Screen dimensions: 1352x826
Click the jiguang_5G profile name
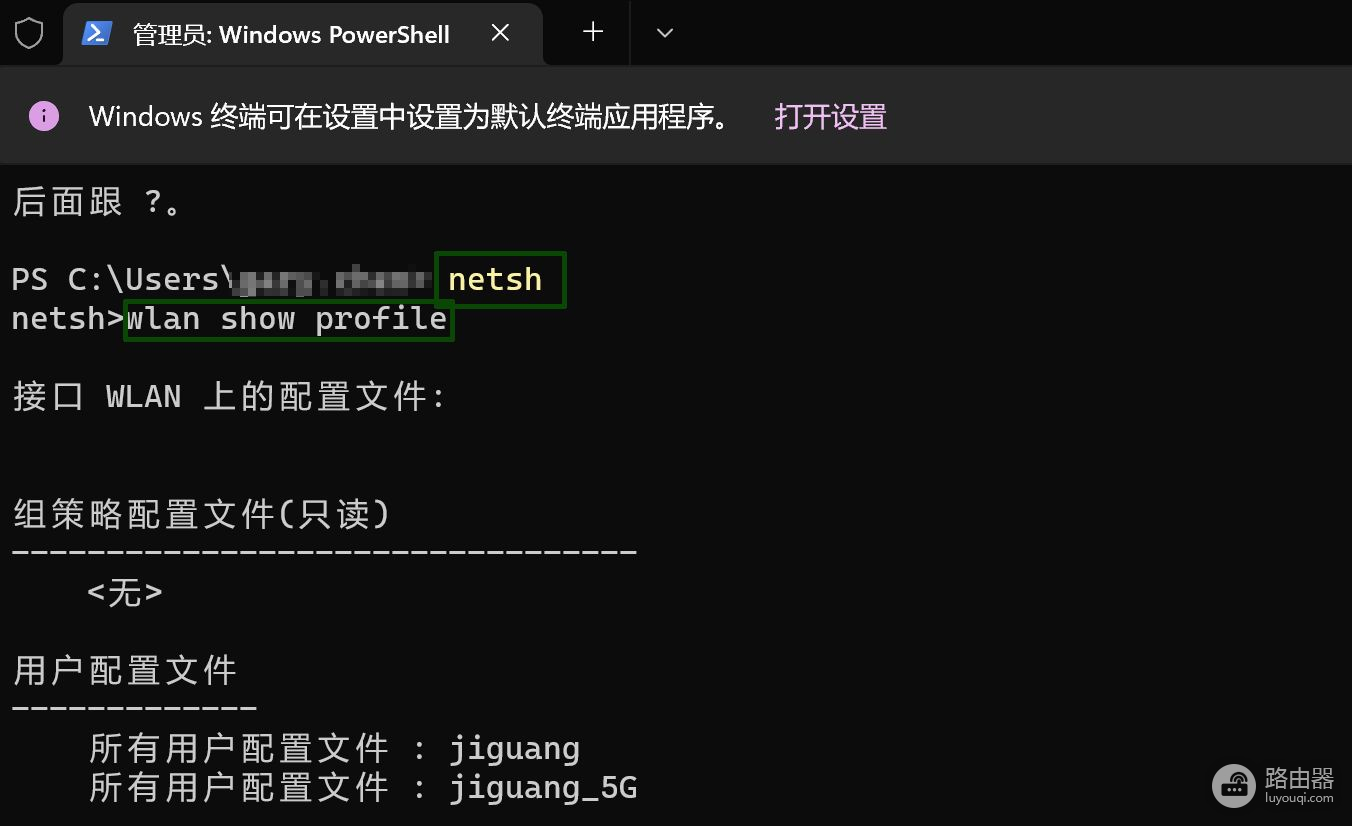click(x=543, y=788)
